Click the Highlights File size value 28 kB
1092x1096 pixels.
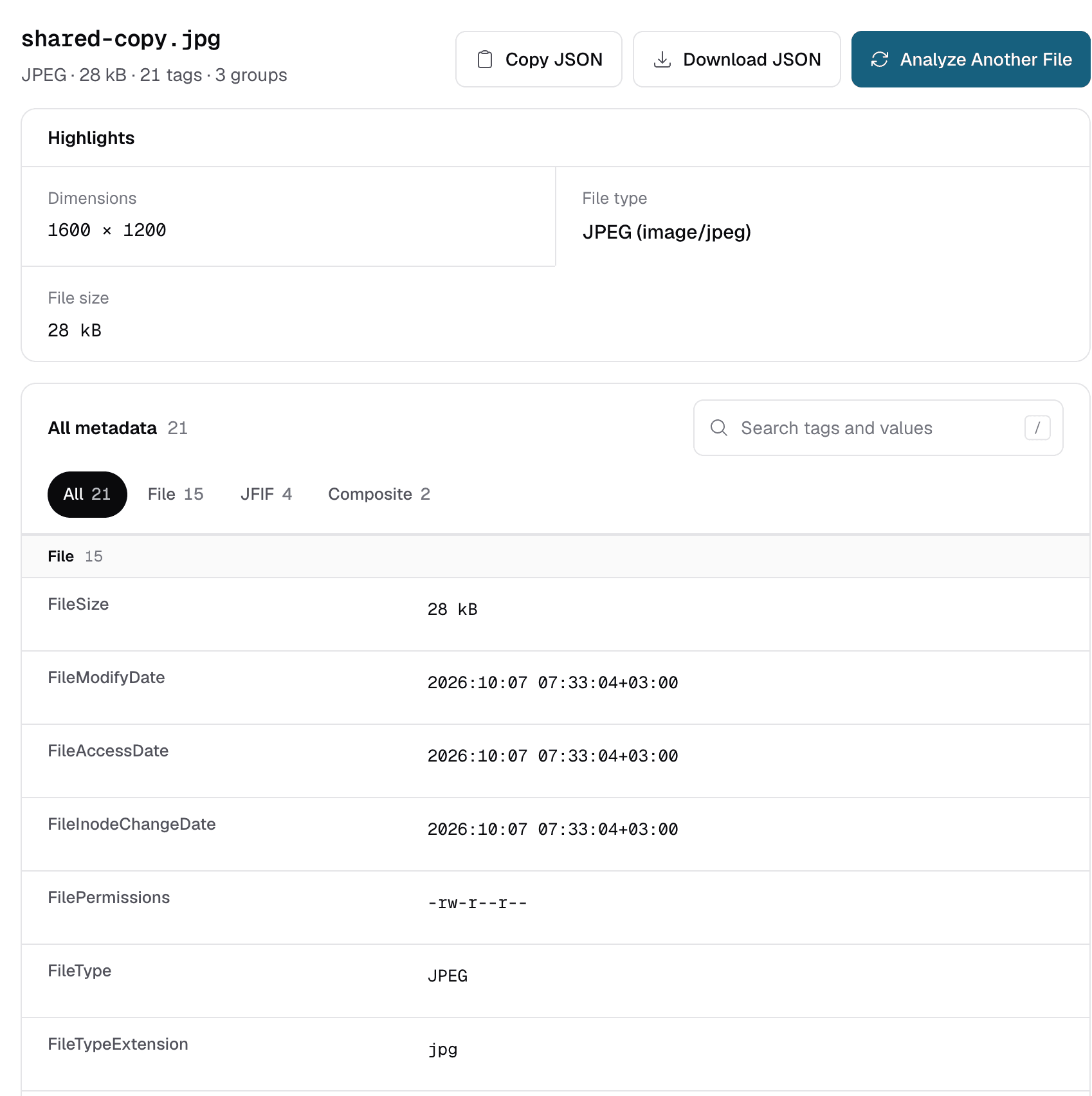[x=75, y=331]
